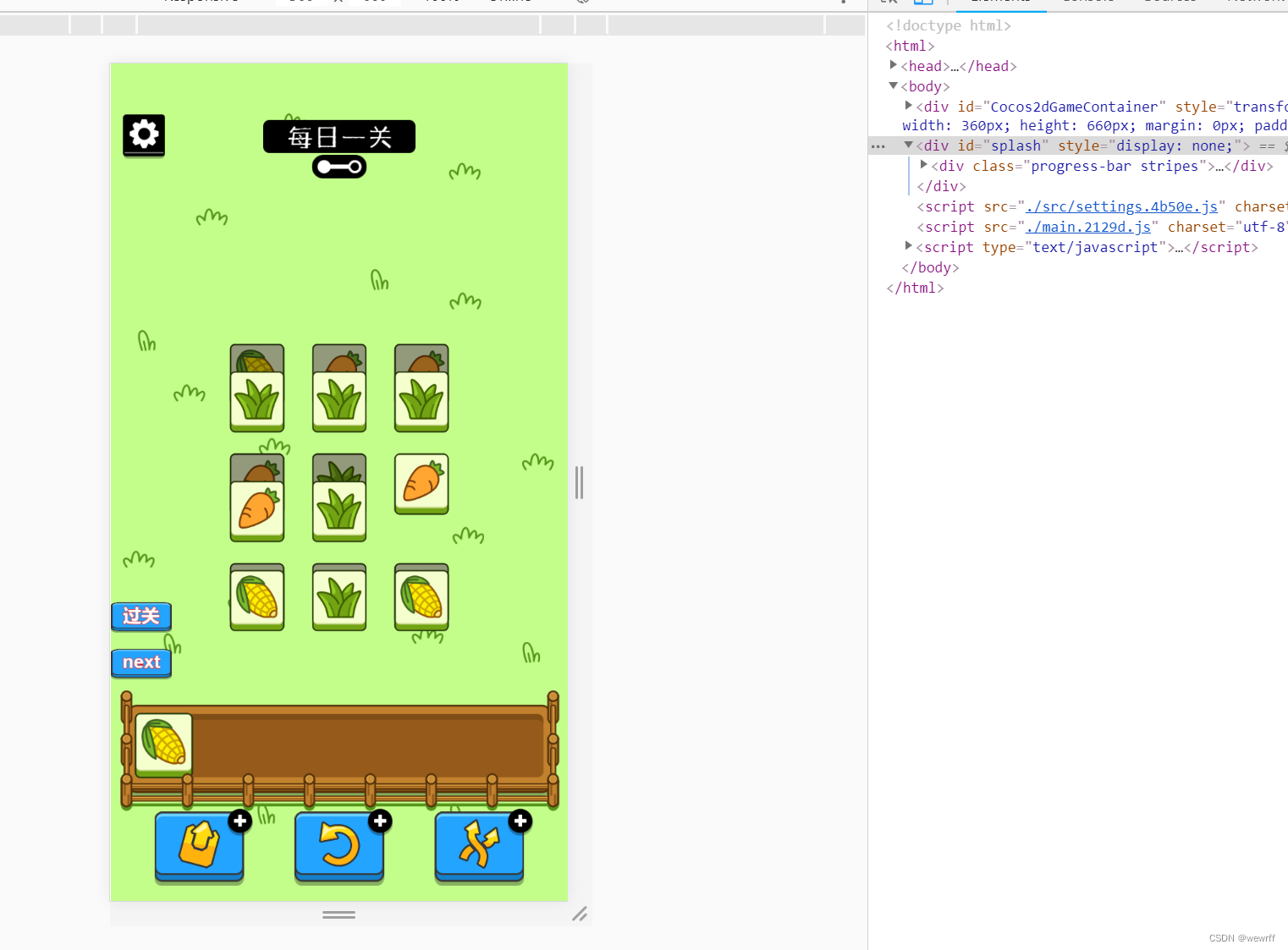1288x950 pixels.
Task: Pick the grass tile in the center stack
Action: (x=339, y=511)
